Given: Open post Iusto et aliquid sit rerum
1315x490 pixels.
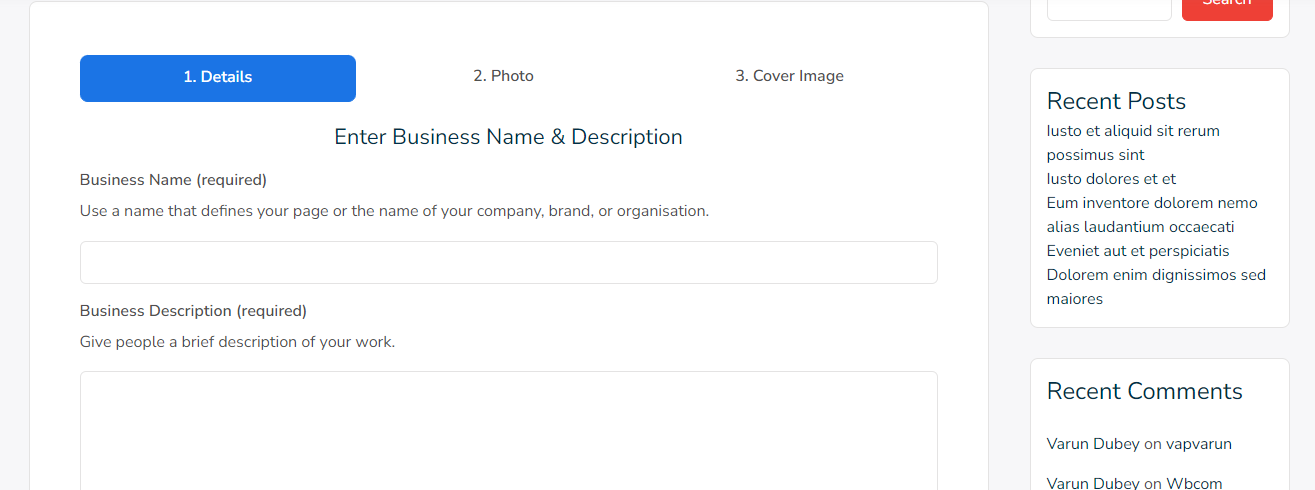Looking at the screenshot, I should (x=1133, y=143).
